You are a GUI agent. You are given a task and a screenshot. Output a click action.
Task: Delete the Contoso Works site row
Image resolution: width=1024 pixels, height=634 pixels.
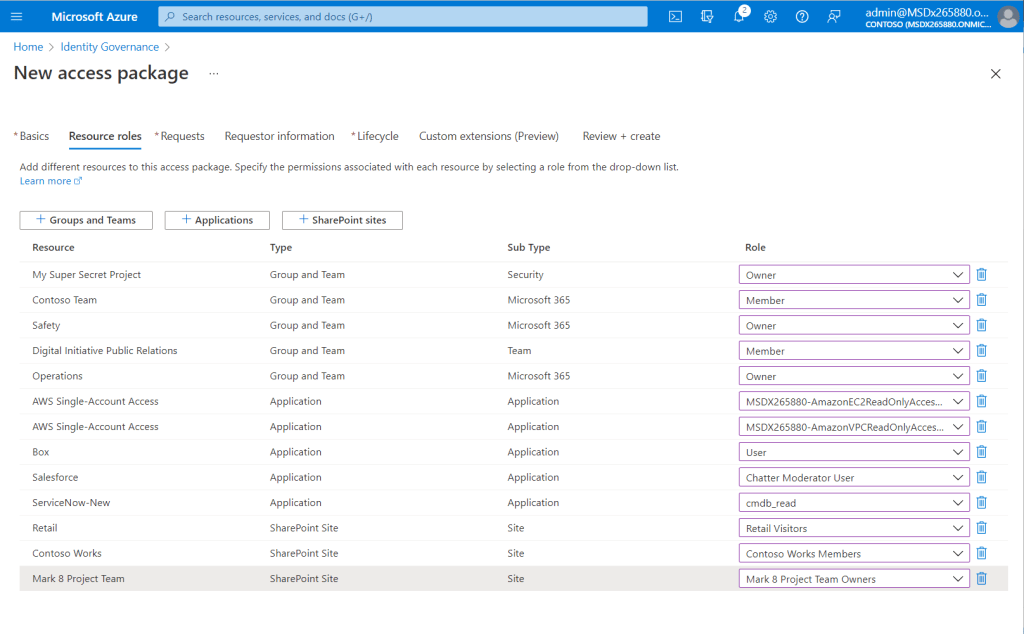(x=981, y=554)
